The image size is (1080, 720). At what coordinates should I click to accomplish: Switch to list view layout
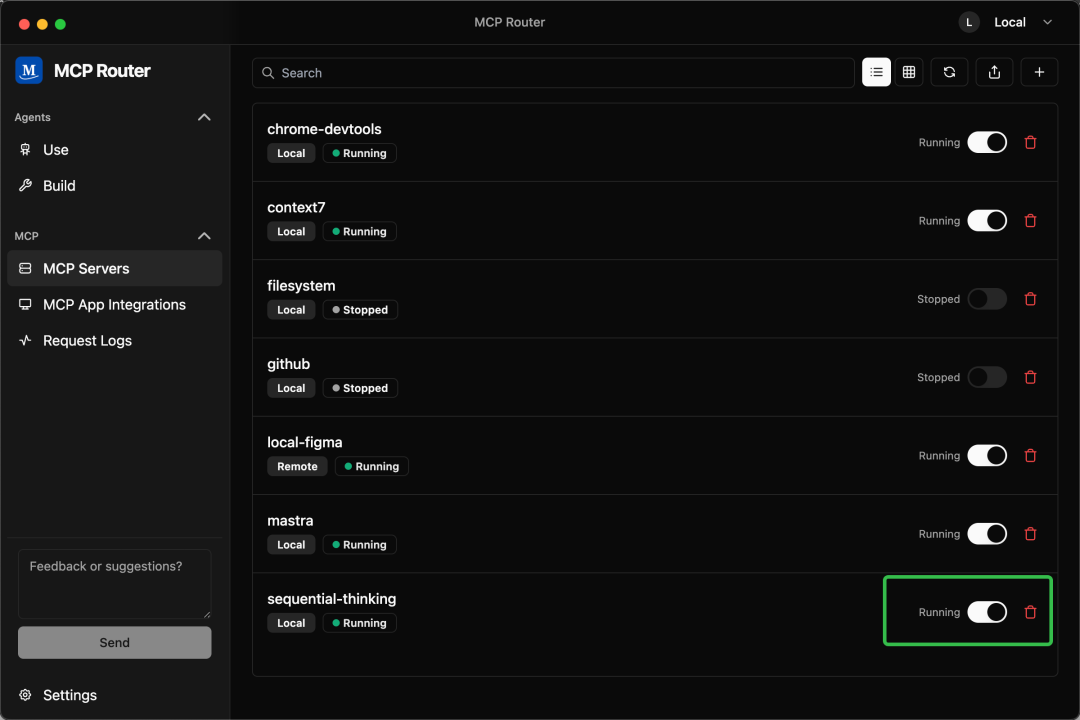876,72
